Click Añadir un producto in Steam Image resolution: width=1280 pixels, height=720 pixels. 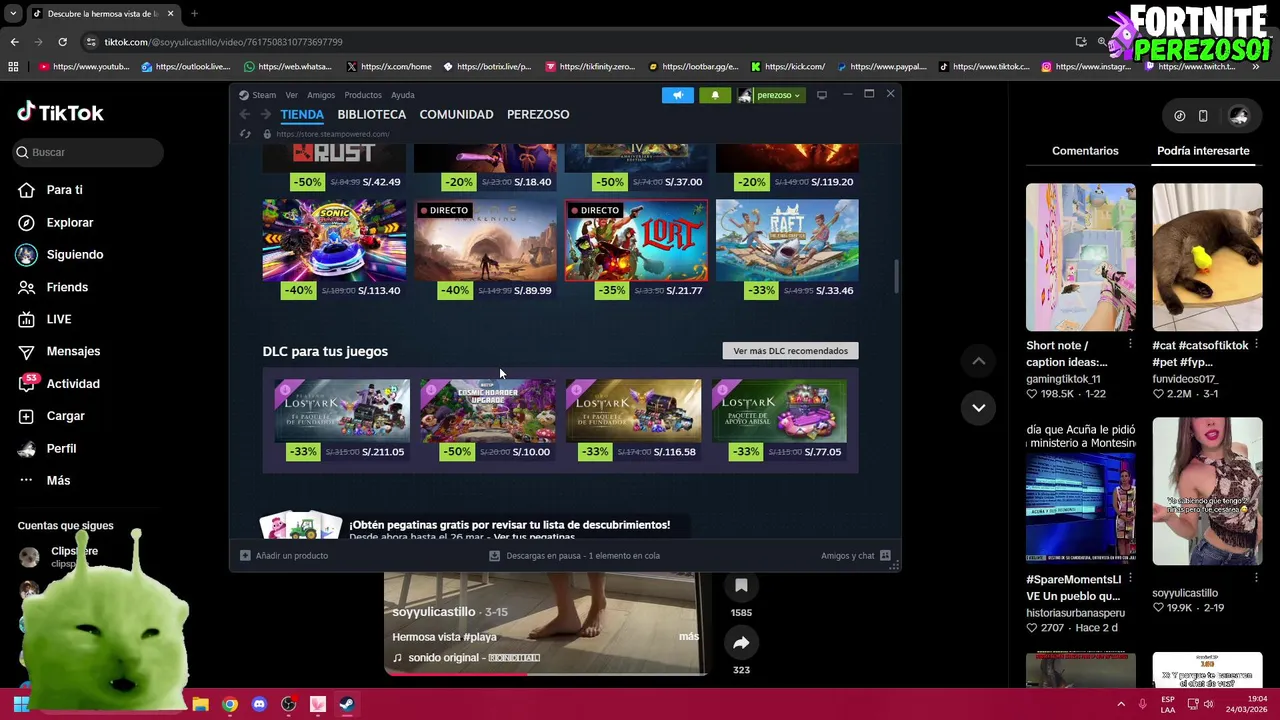pyautogui.click(x=284, y=556)
